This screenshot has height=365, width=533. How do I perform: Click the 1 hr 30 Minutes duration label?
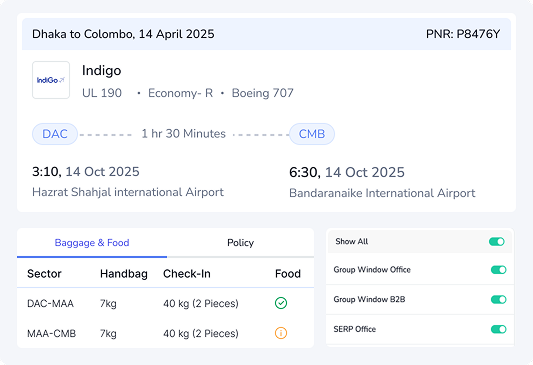tap(184, 134)
